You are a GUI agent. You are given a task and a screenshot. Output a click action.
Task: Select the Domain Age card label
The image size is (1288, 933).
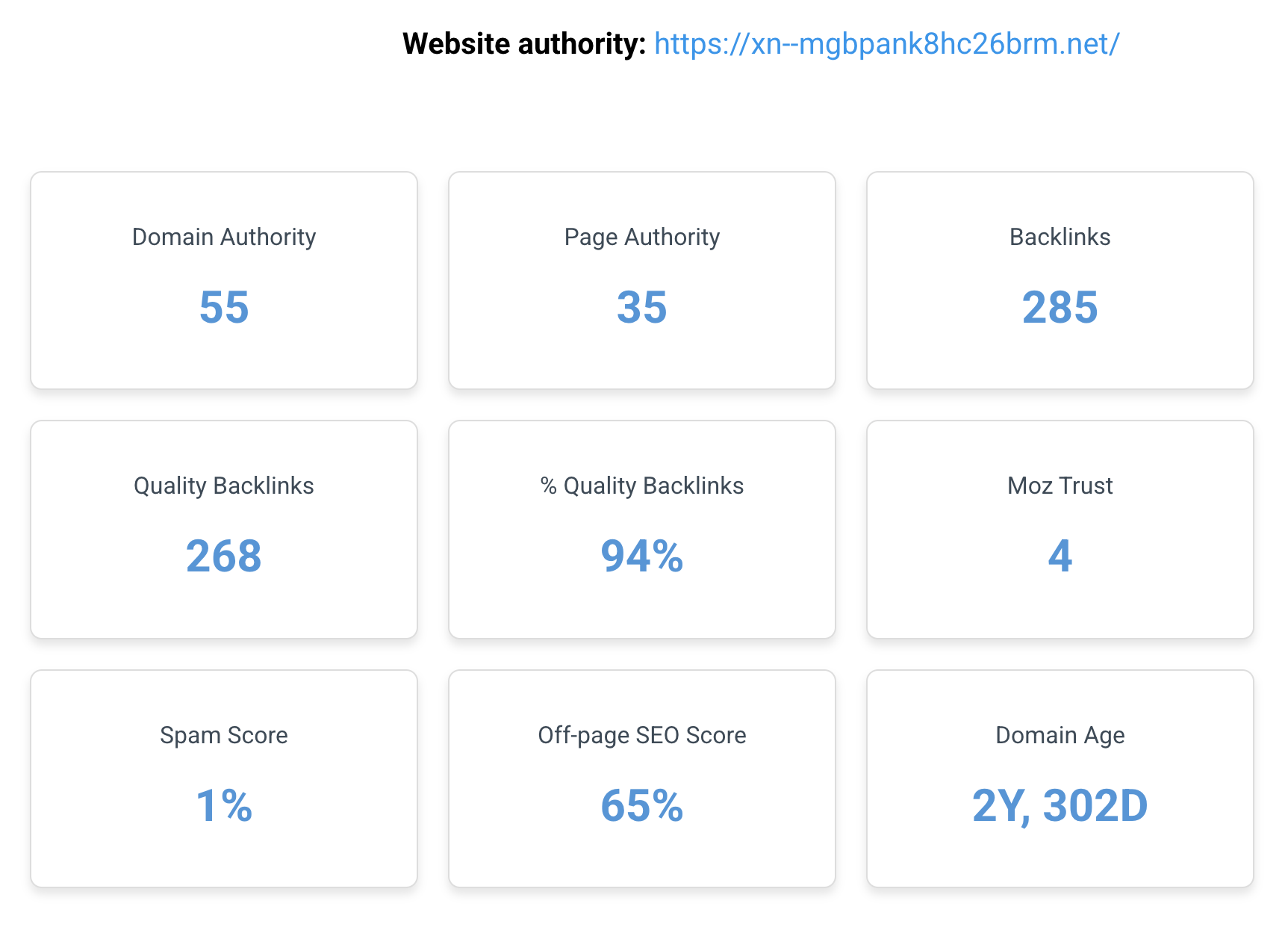point(1060,735)
